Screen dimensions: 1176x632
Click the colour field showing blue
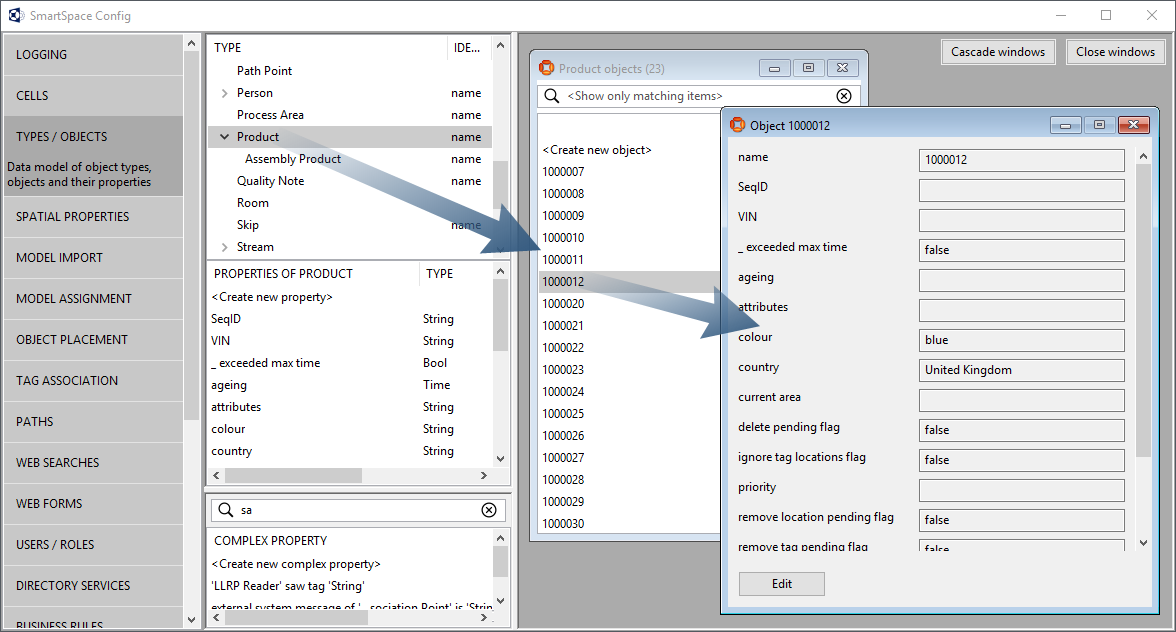[1022, 340]
